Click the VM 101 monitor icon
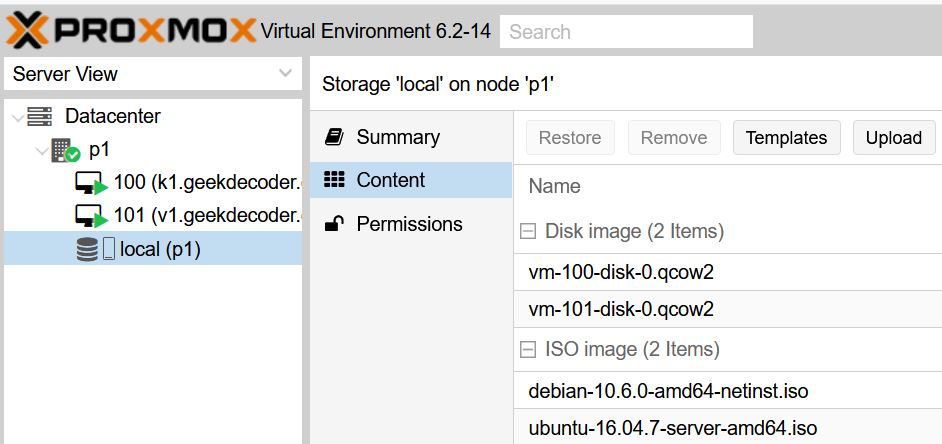The width and height of the screenshot is (942, 444). point(90,216)
